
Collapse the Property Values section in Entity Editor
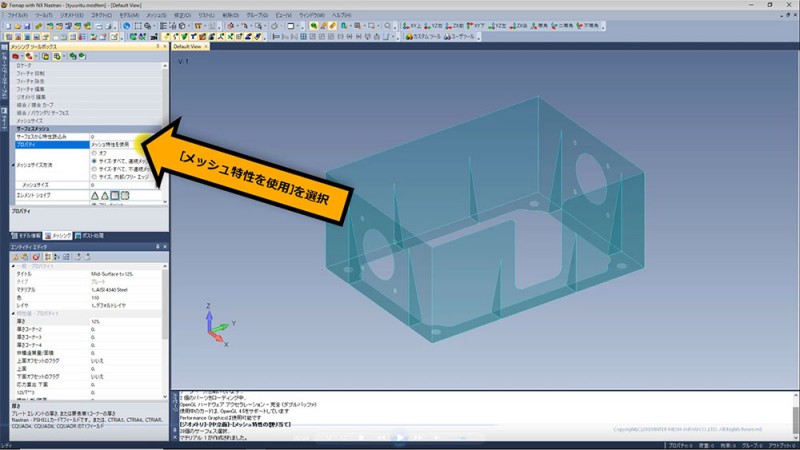(x=13, y=314)
